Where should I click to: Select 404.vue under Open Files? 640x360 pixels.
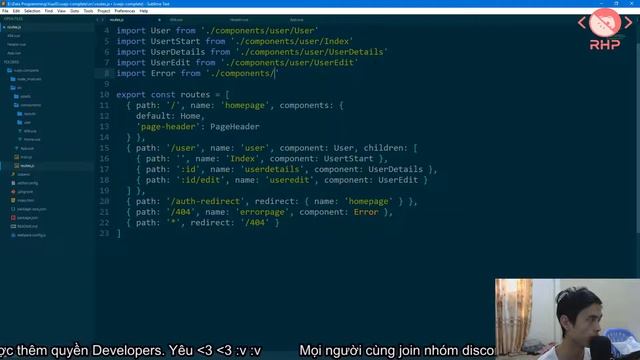point(14,36)
